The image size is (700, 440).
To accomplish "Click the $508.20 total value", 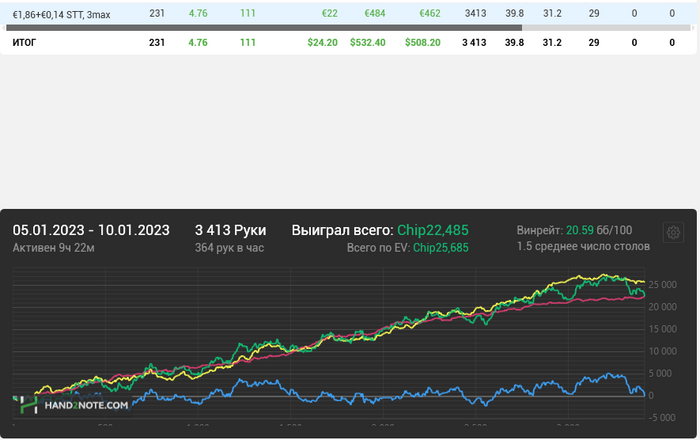I will [x=422, y=43].
